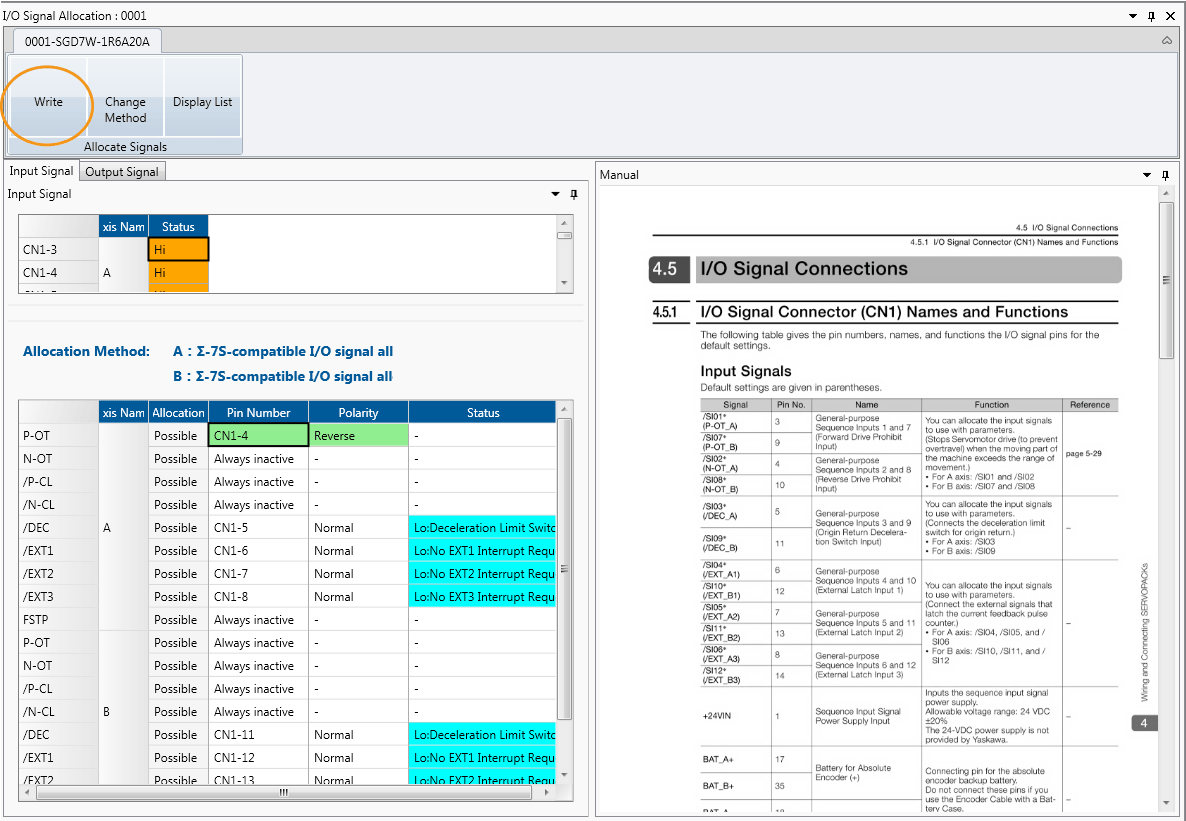Open the Input Signal panel dropdown arrow
Viewport: 1186px width, 821px height.
click(x=555, y=195)
